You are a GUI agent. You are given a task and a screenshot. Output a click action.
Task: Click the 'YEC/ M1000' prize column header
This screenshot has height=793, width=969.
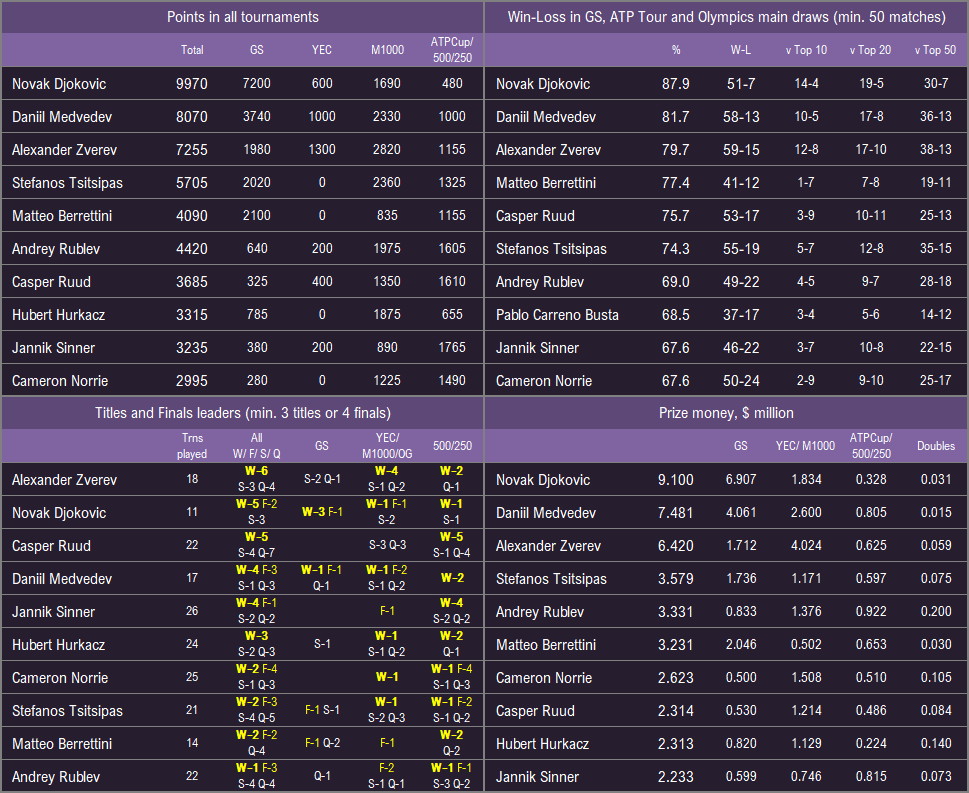pyautogui.click(x=805, y=446)
